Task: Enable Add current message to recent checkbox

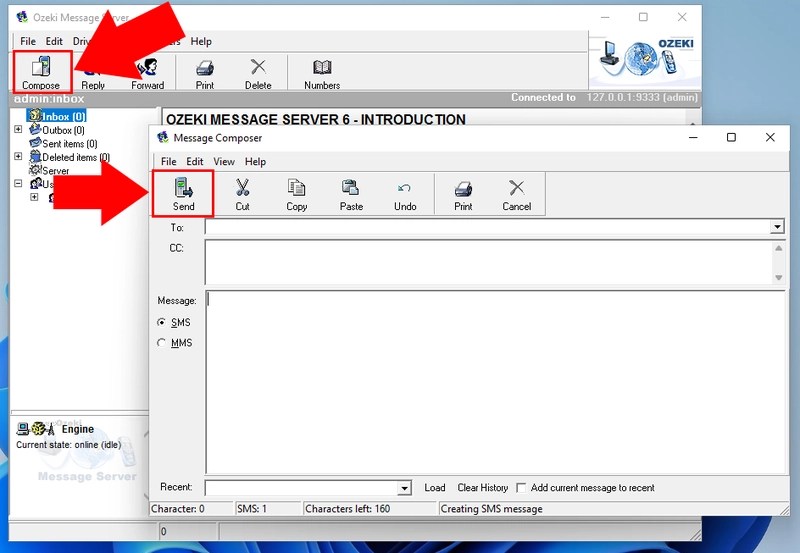Action: click(521, 488)
